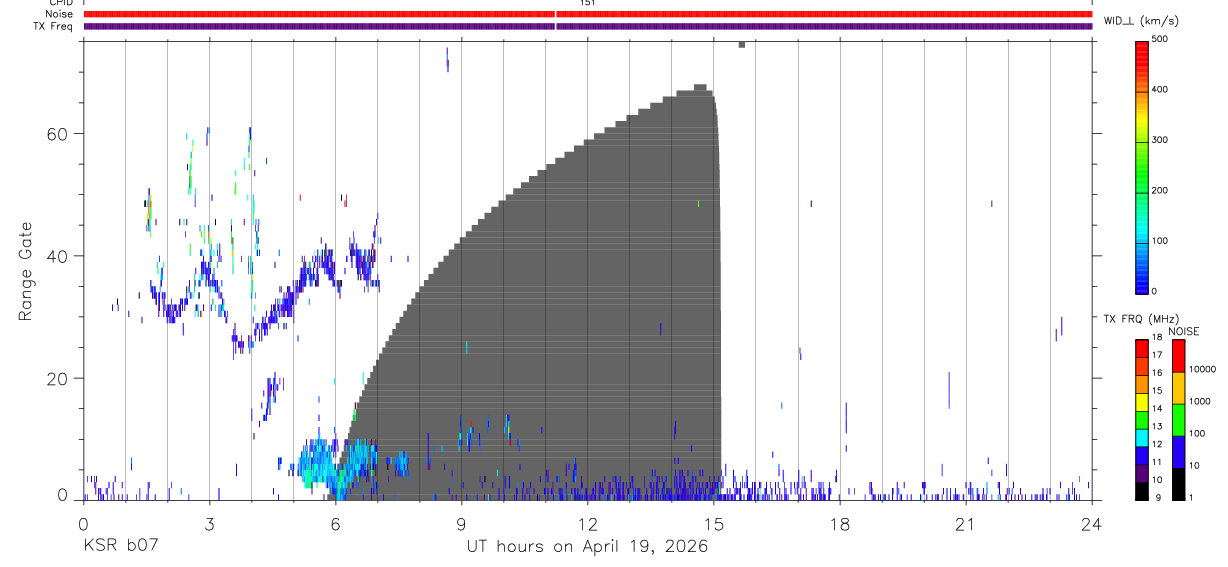Click the WID⊥ (km/s) velocity width colorbar

1142,166
